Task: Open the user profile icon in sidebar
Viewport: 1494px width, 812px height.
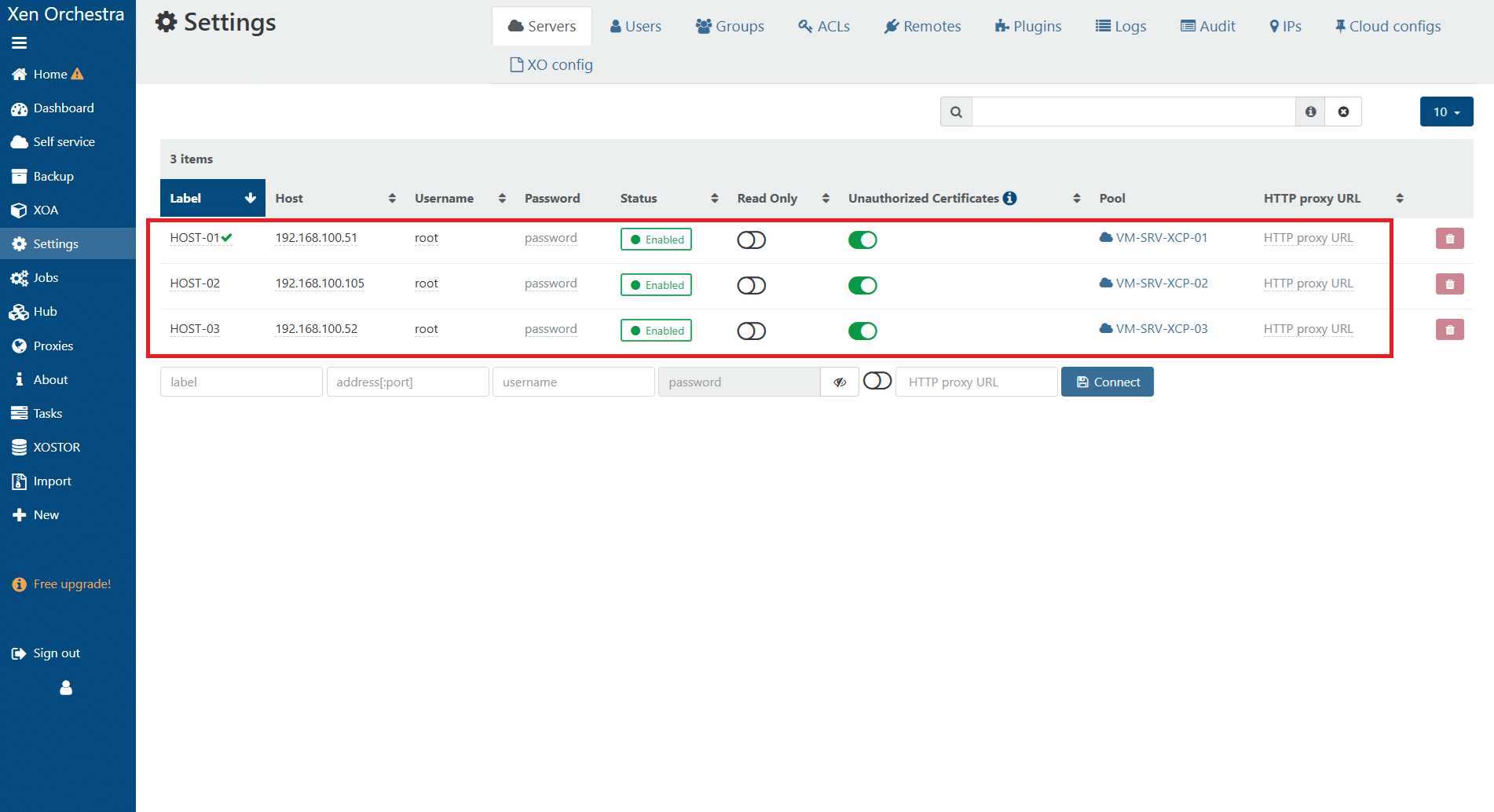Action: pos(66,688)
